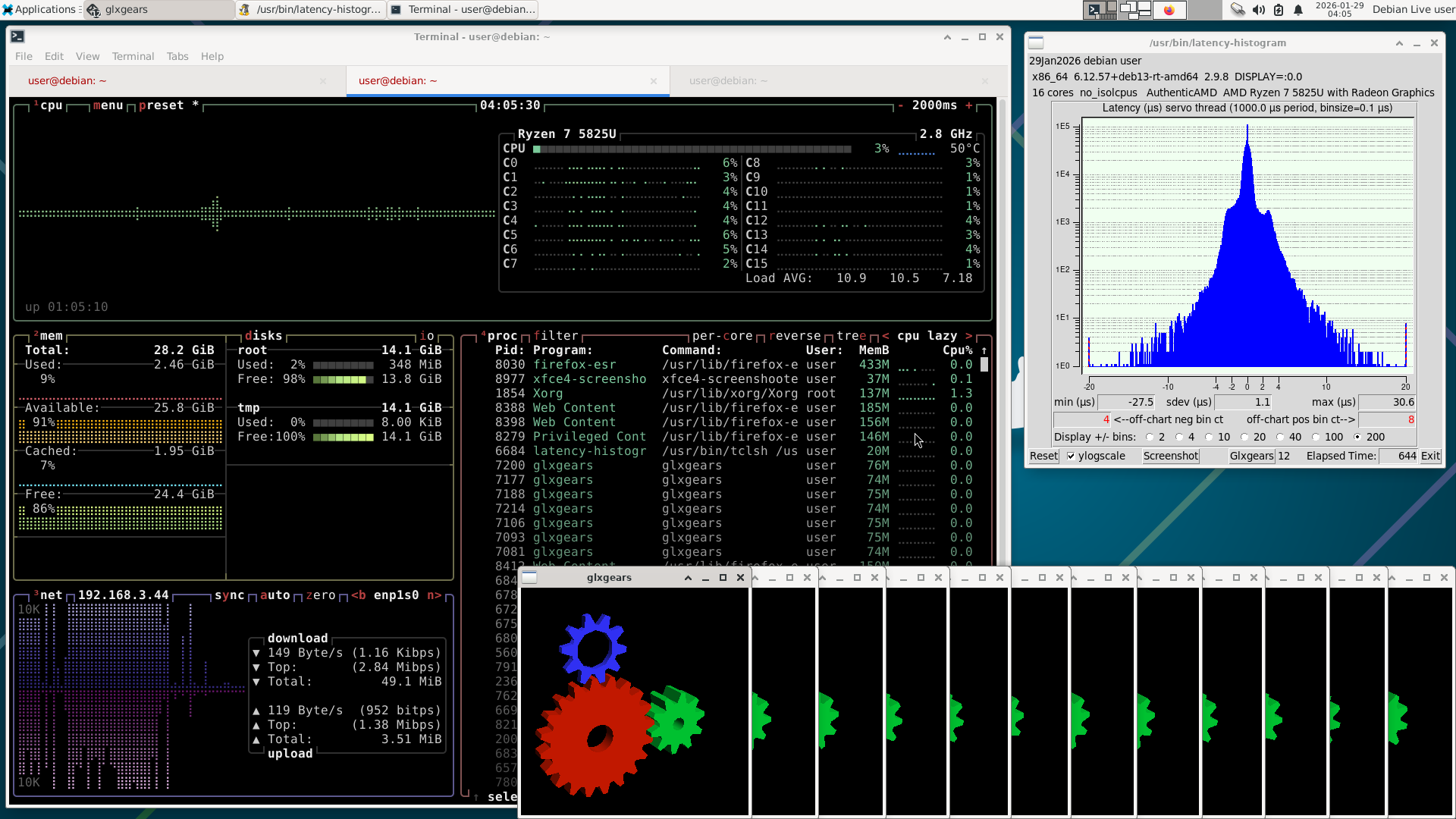
Task: Click the network connection tray icon
Action: 1238,10
